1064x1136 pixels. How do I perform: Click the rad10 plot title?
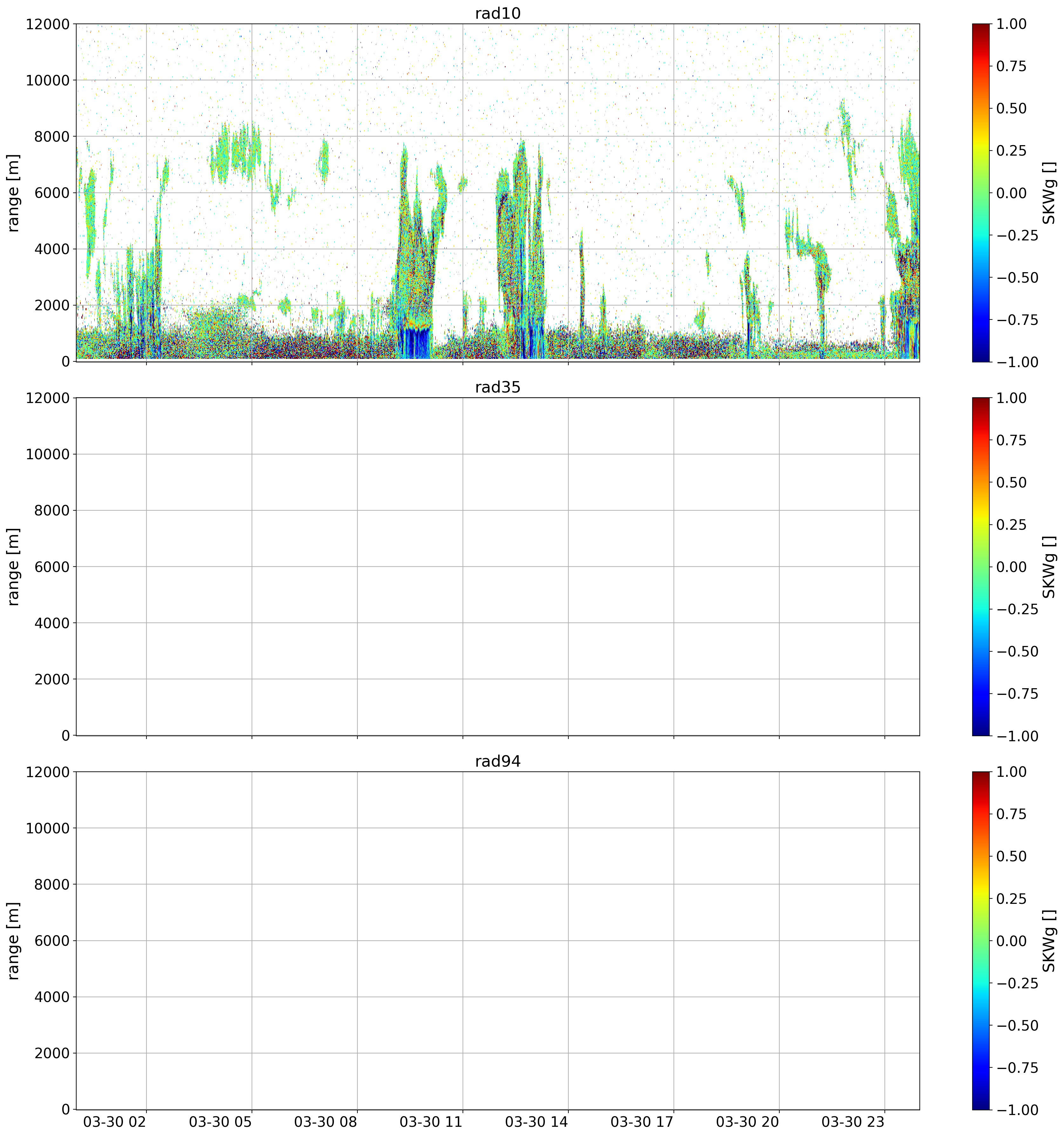[498, 13]
